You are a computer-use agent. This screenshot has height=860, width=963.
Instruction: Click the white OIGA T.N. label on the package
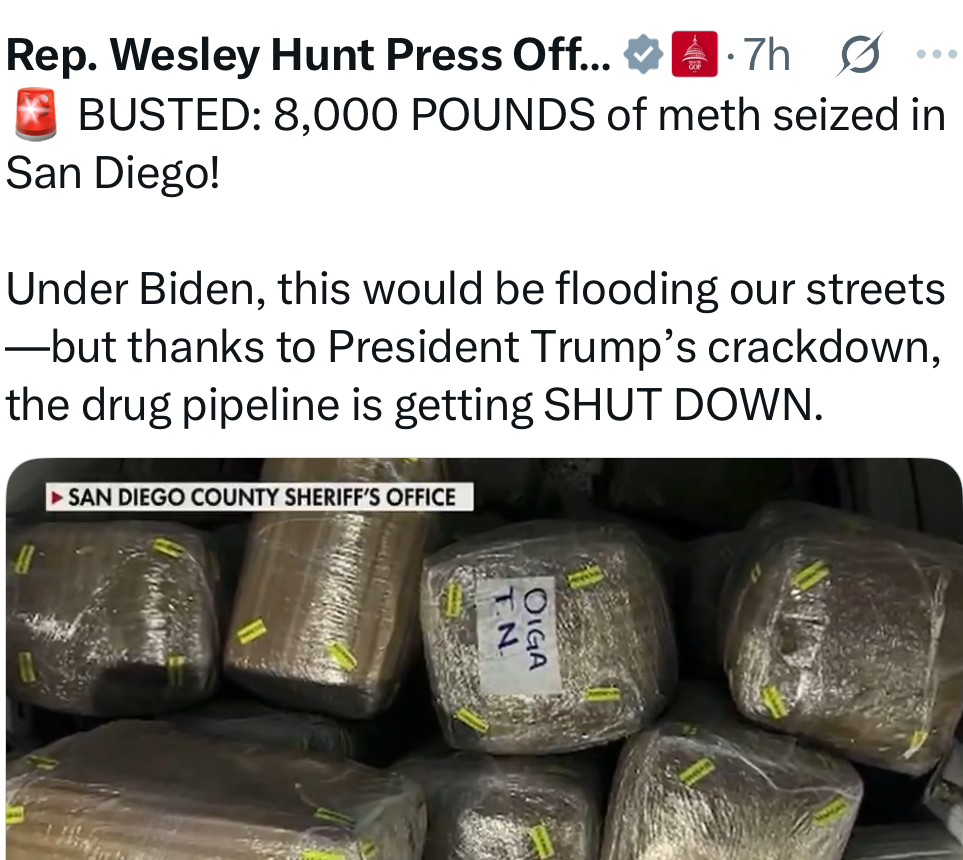pyautogui.click(x=520, y=633)
